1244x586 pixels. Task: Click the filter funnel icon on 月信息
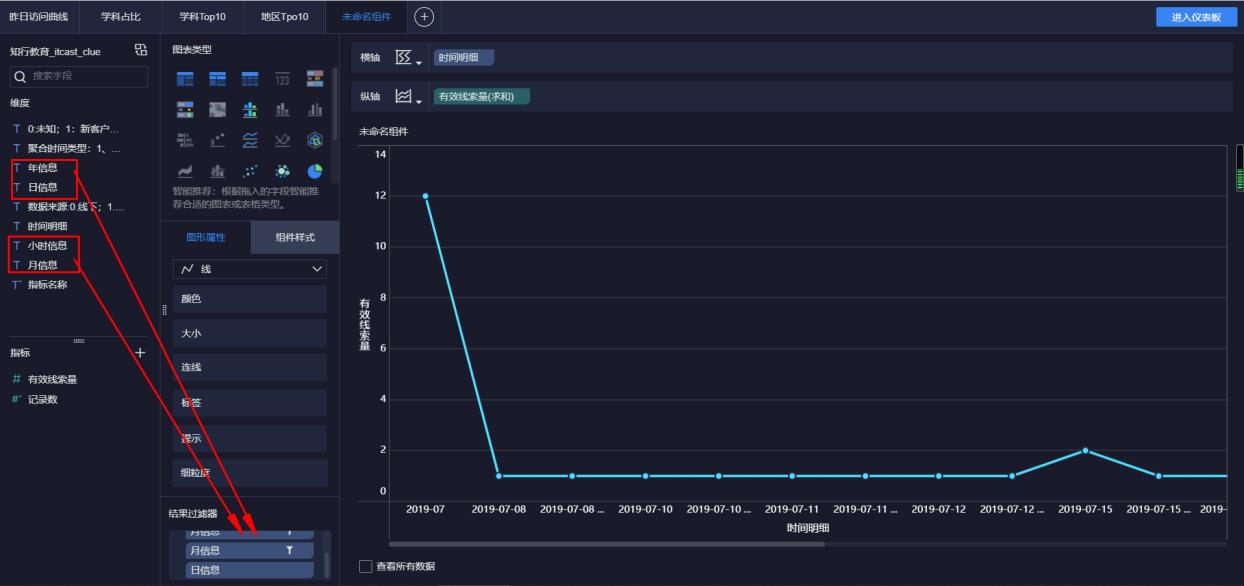tap(291, 550)
